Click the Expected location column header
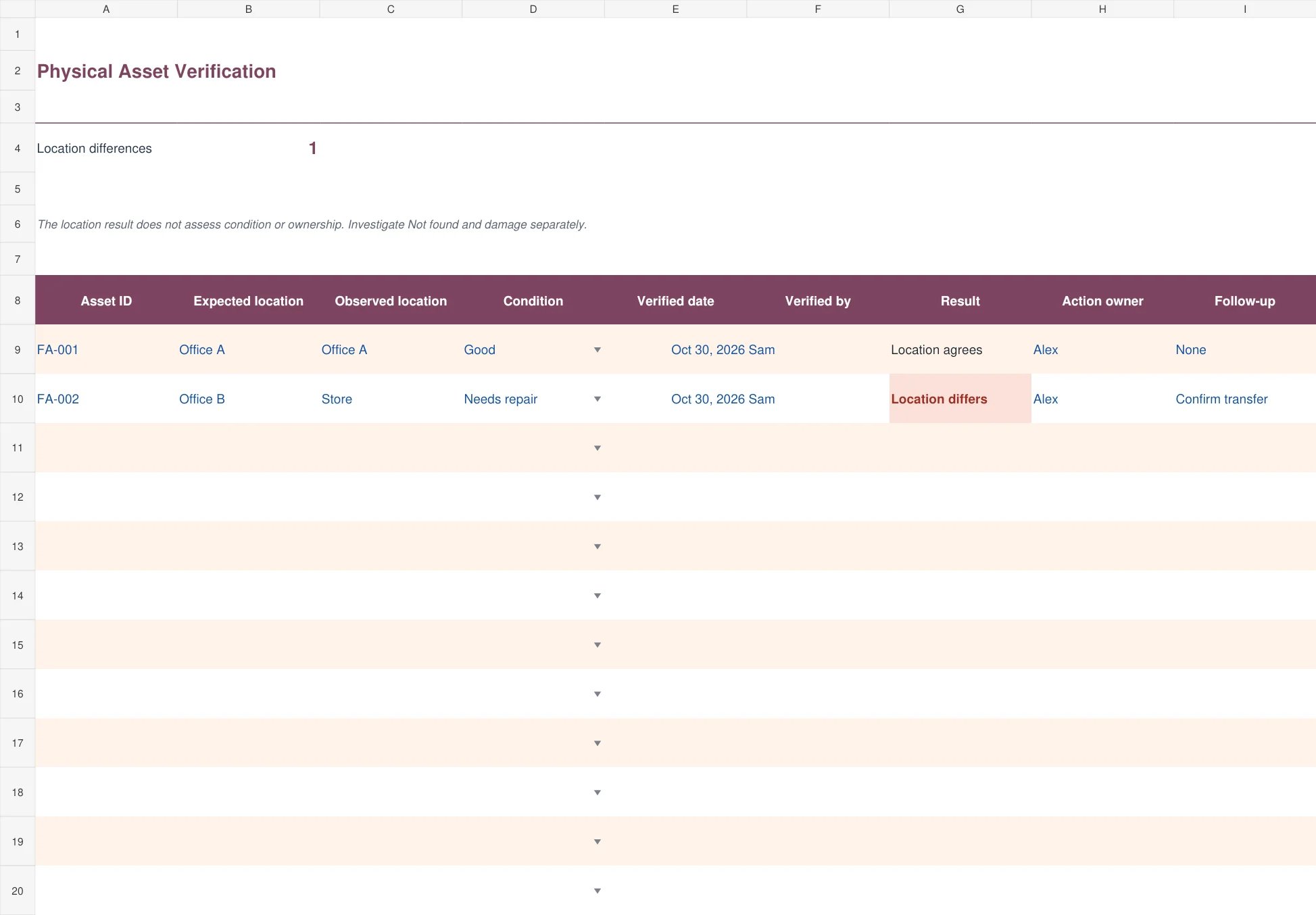This screenshot has width=1316, height=915. point(249,301)
